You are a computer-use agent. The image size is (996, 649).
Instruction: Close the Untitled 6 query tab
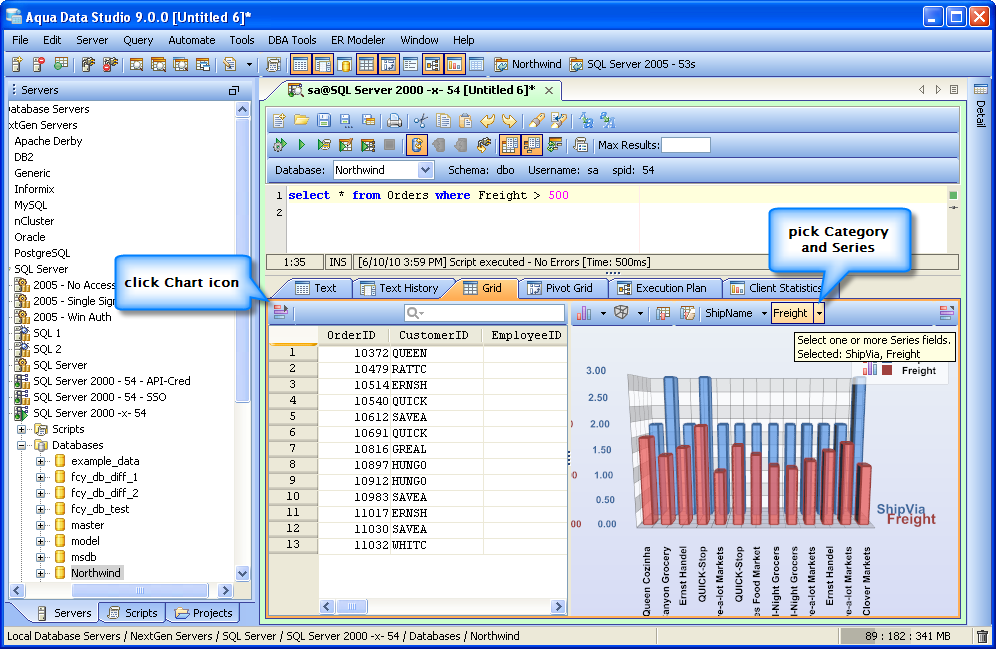pos(549,91)
